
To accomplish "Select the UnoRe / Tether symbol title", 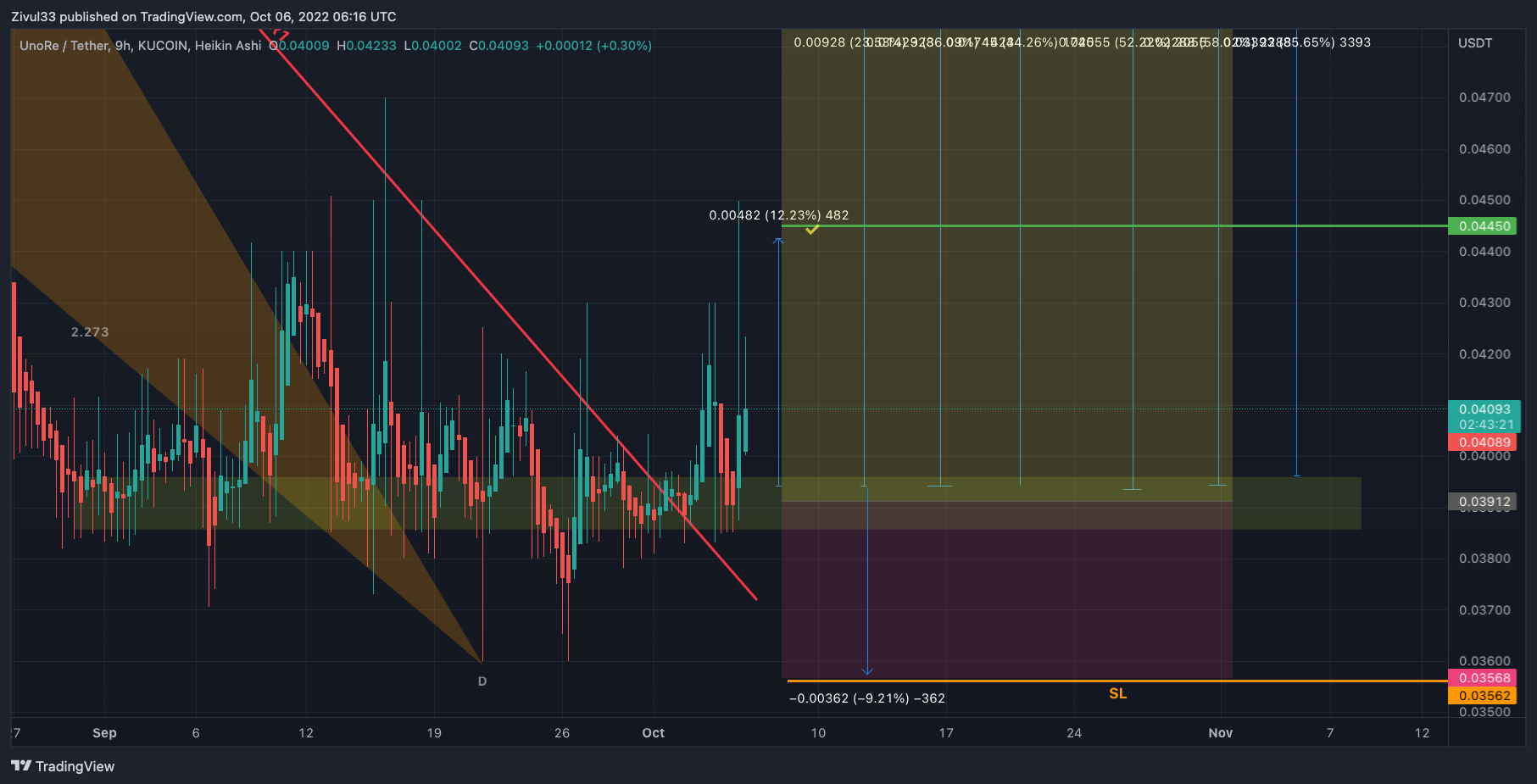I will tap(64, 46).
